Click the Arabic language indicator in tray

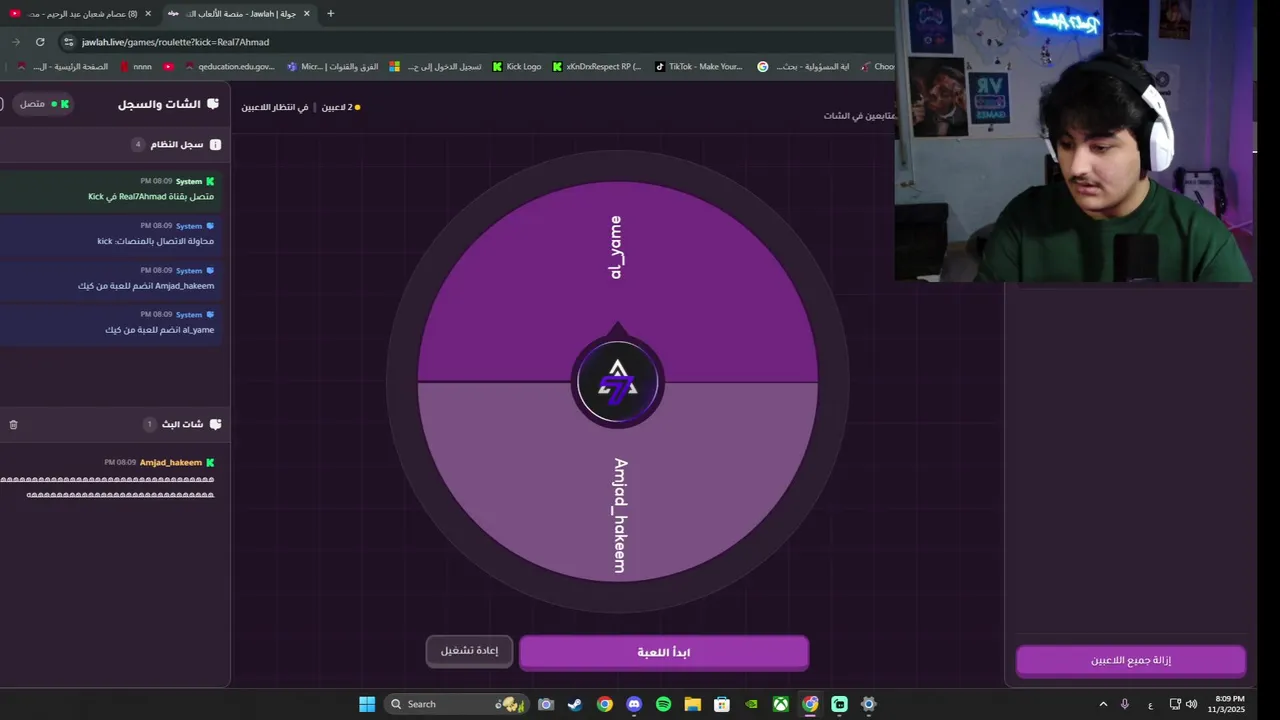[x=1150, y=704]
